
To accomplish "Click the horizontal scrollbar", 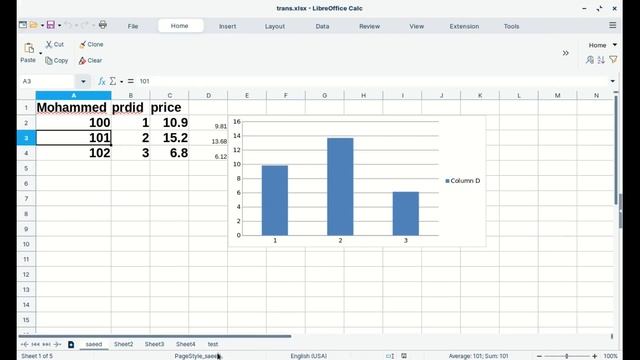I will point(155,336).
